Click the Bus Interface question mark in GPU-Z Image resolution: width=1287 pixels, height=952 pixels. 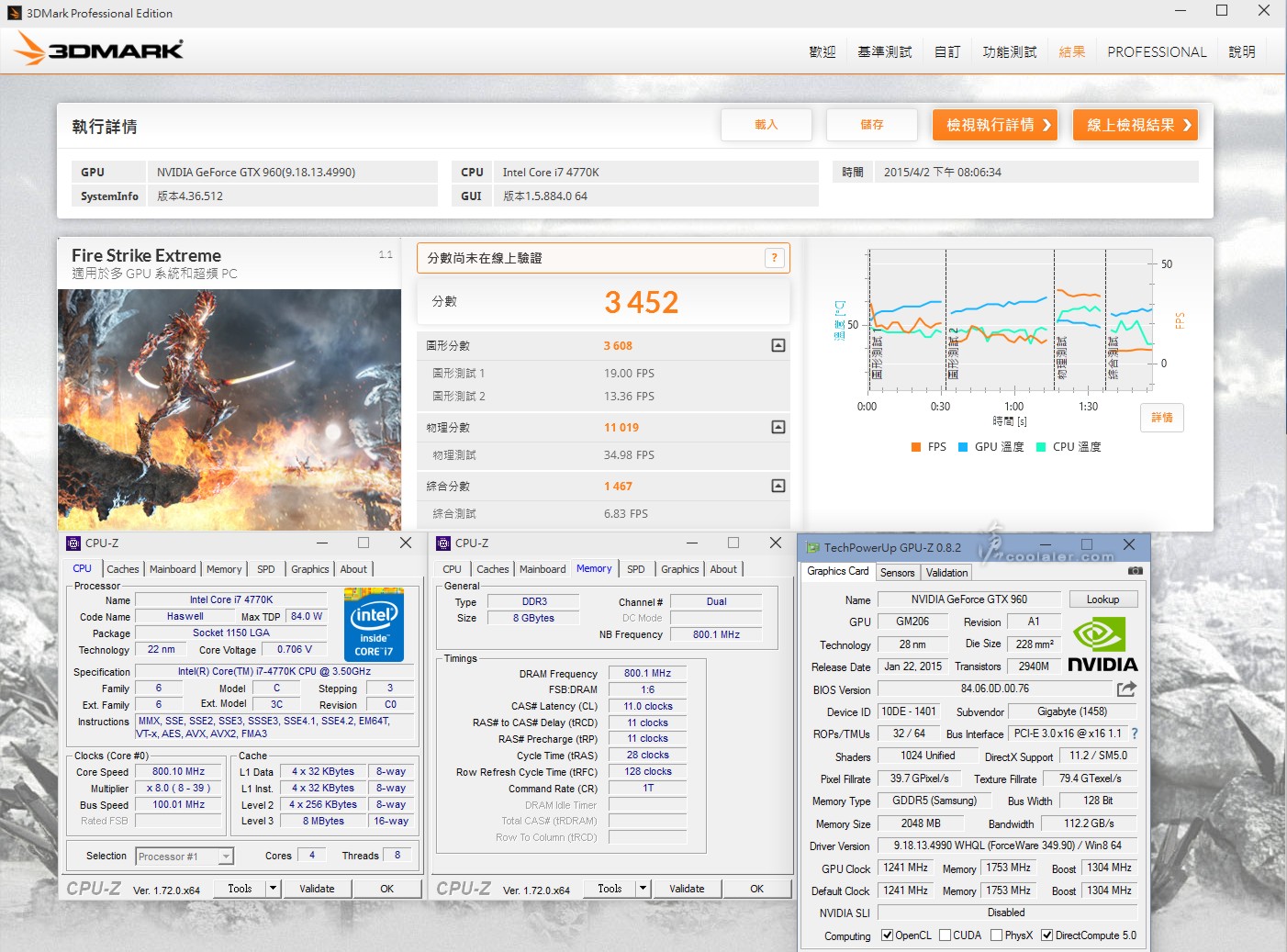[x=1135, y=734]
